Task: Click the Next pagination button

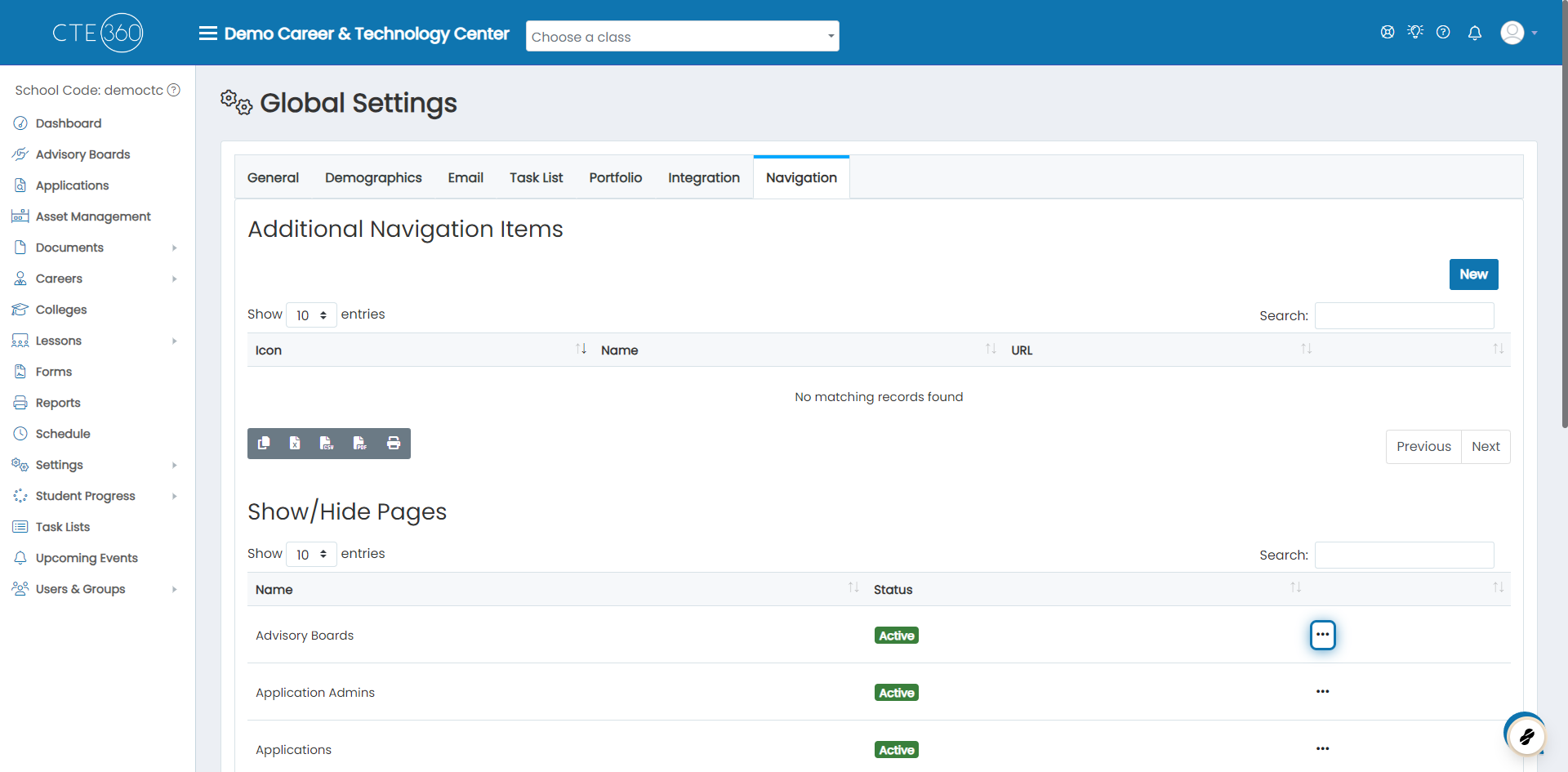Action: [1486, 446]
